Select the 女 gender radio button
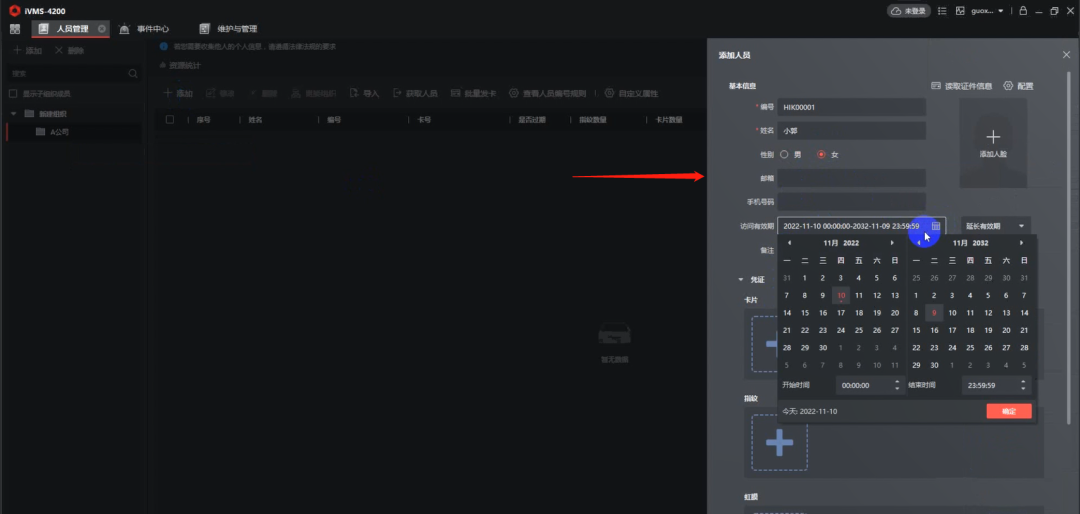This screenshot has width=1080, height=514. pyautogui.click(x=822, y=155)
